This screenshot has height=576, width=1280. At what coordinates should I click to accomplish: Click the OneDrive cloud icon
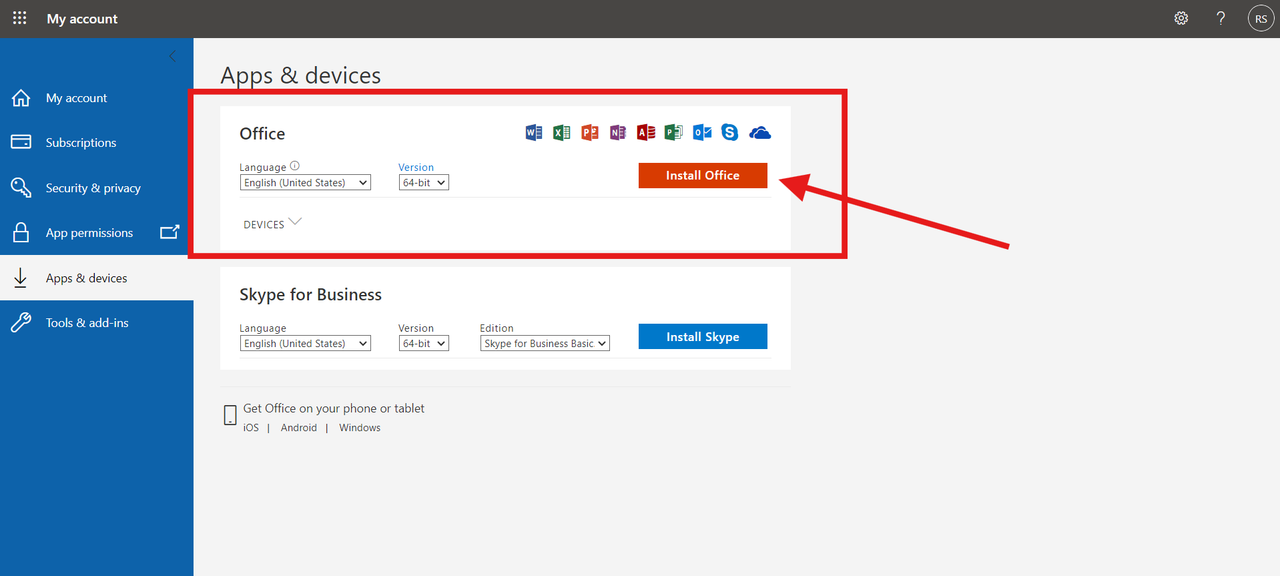[760, 133]
